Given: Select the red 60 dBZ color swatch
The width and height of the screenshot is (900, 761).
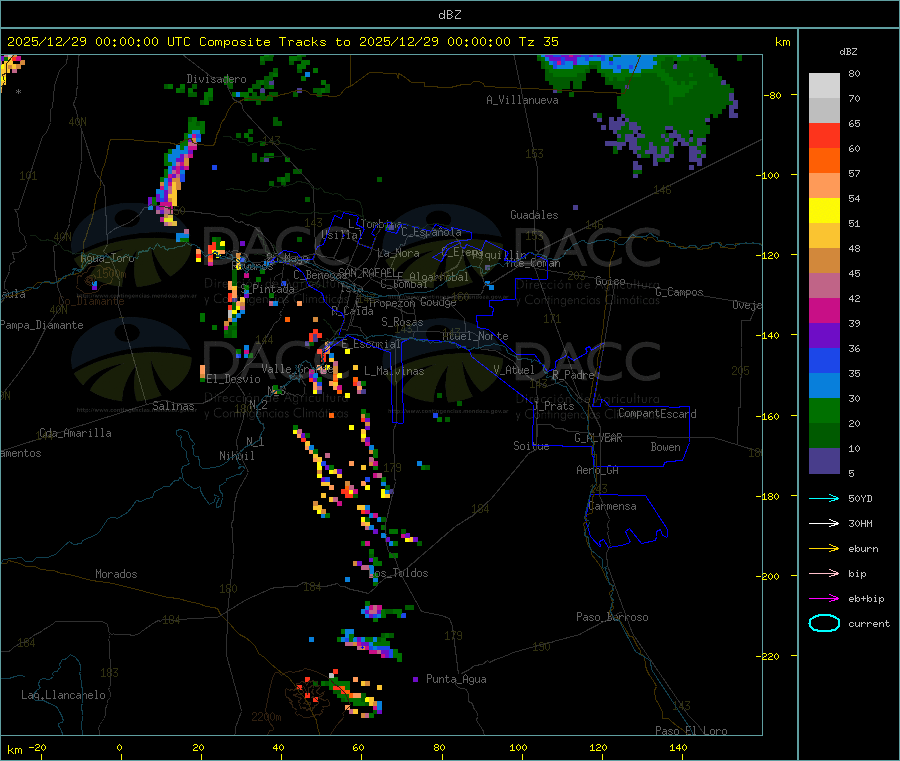Looking at the screenshot, I should [824, 135].
